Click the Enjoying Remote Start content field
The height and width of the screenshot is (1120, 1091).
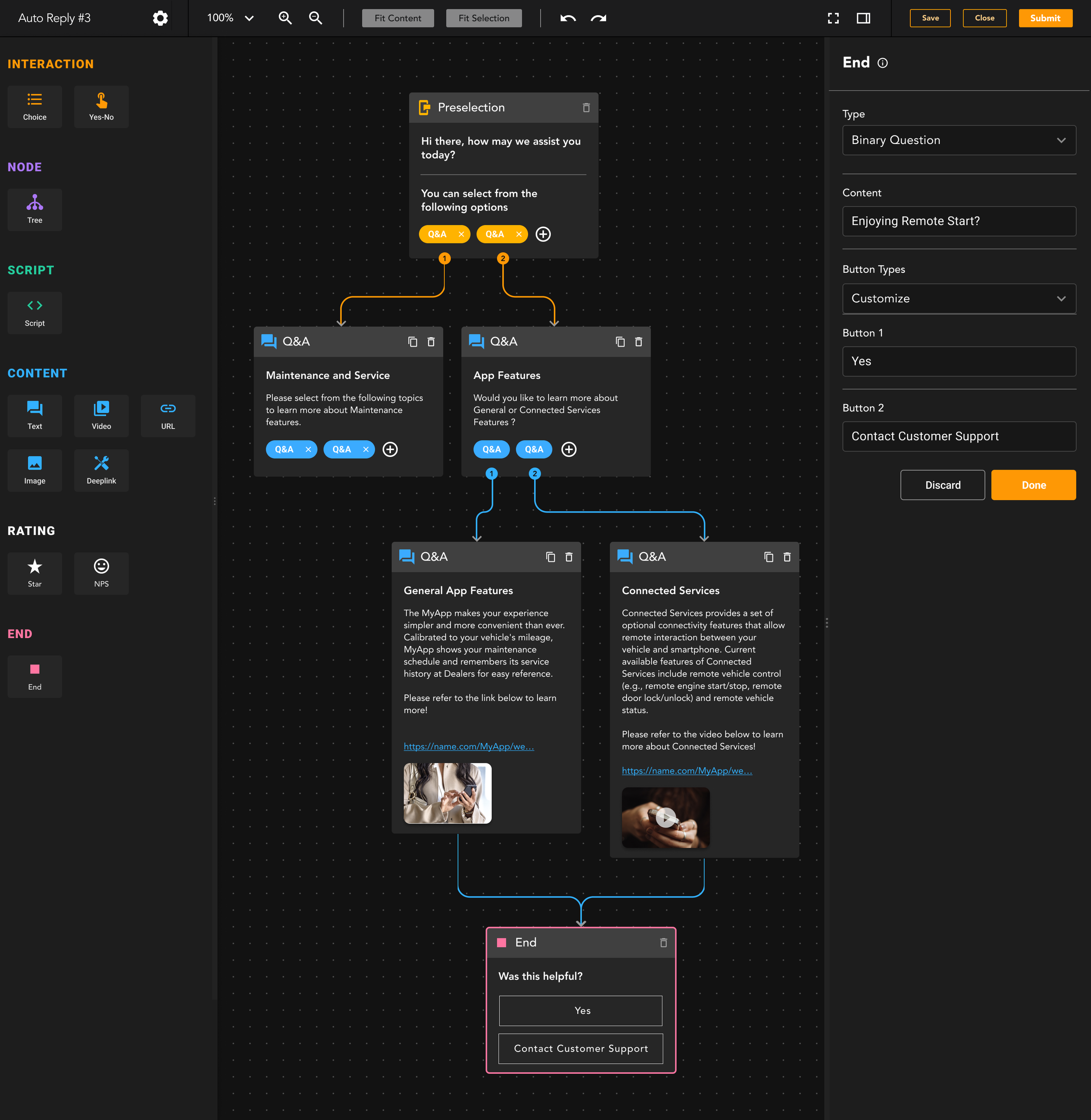click(959, 221)
